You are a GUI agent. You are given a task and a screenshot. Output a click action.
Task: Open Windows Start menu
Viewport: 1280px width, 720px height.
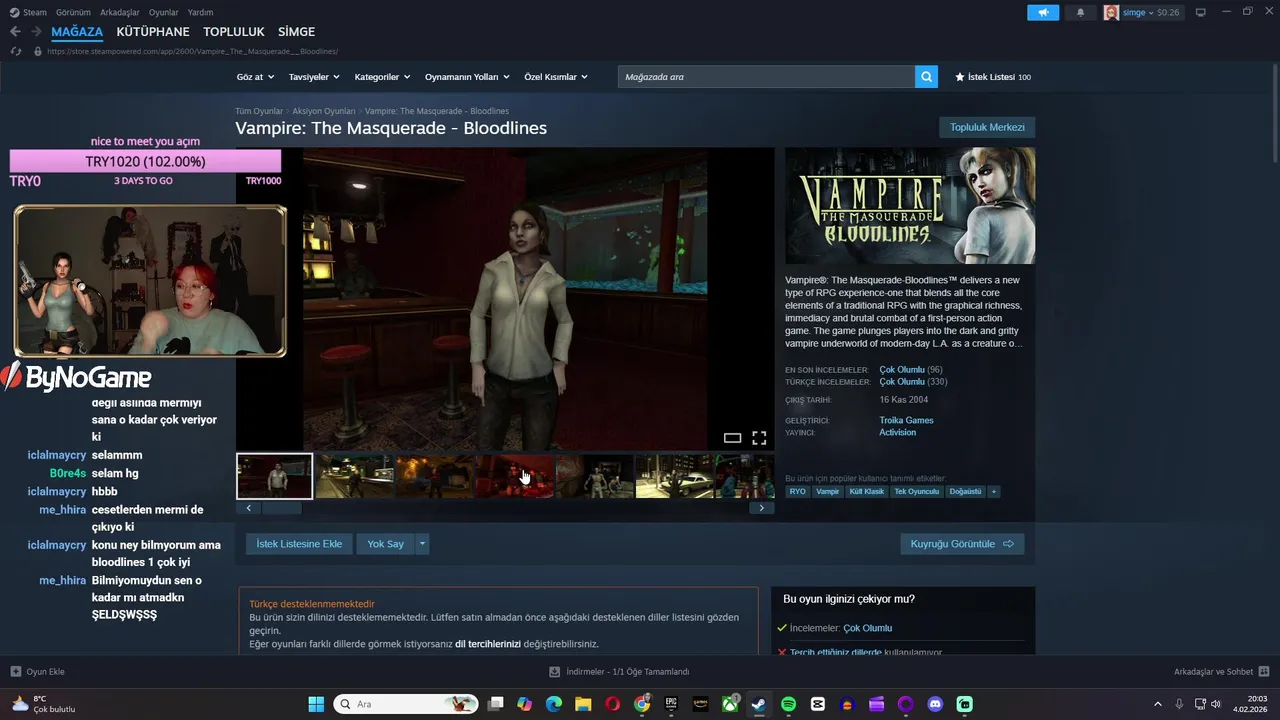point(316,704)
